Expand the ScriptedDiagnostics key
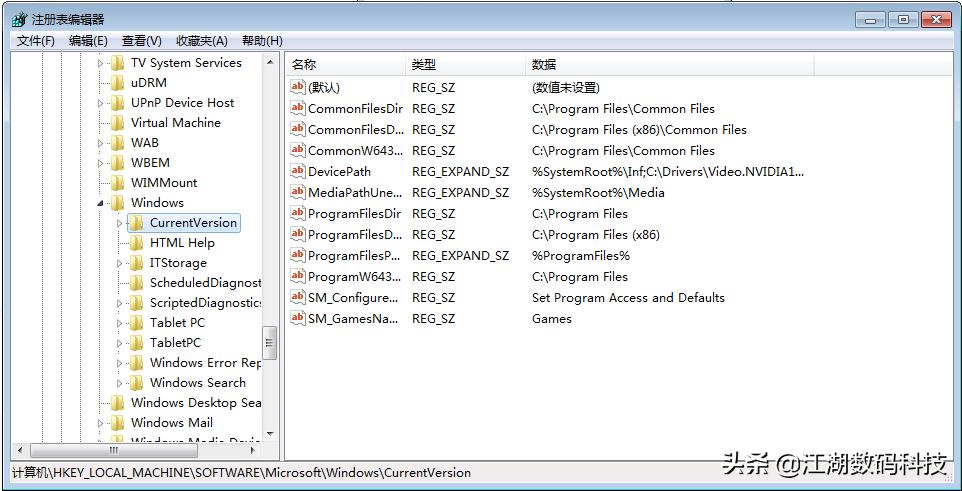This screenshot has height=491, width=962. (120, 303)
